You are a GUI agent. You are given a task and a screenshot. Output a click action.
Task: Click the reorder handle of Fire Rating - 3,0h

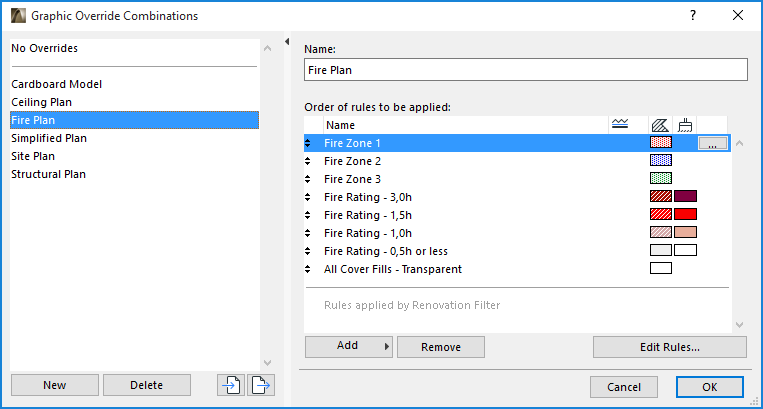[x=308, y=197]
